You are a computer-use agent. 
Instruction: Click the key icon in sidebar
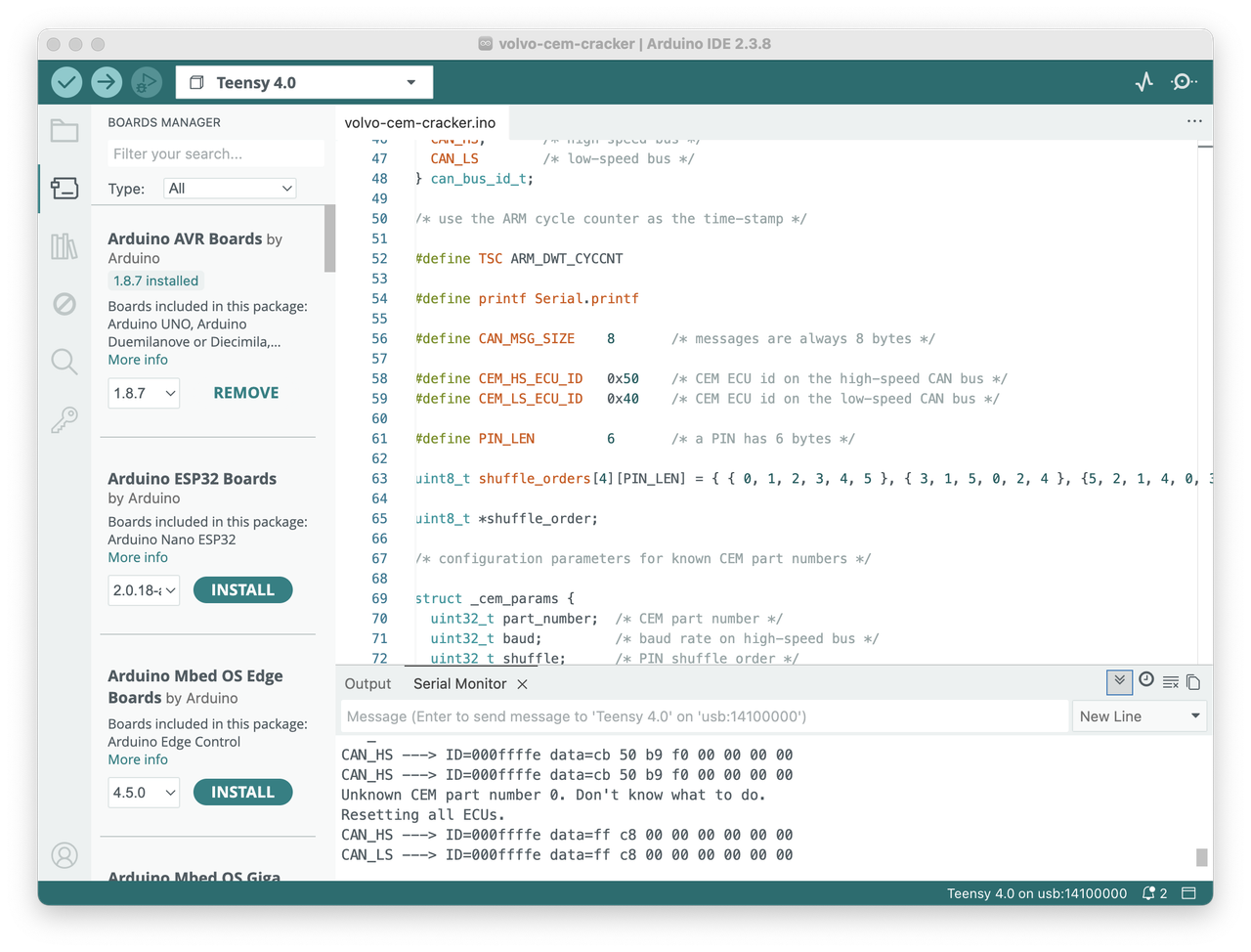point(65,420)
